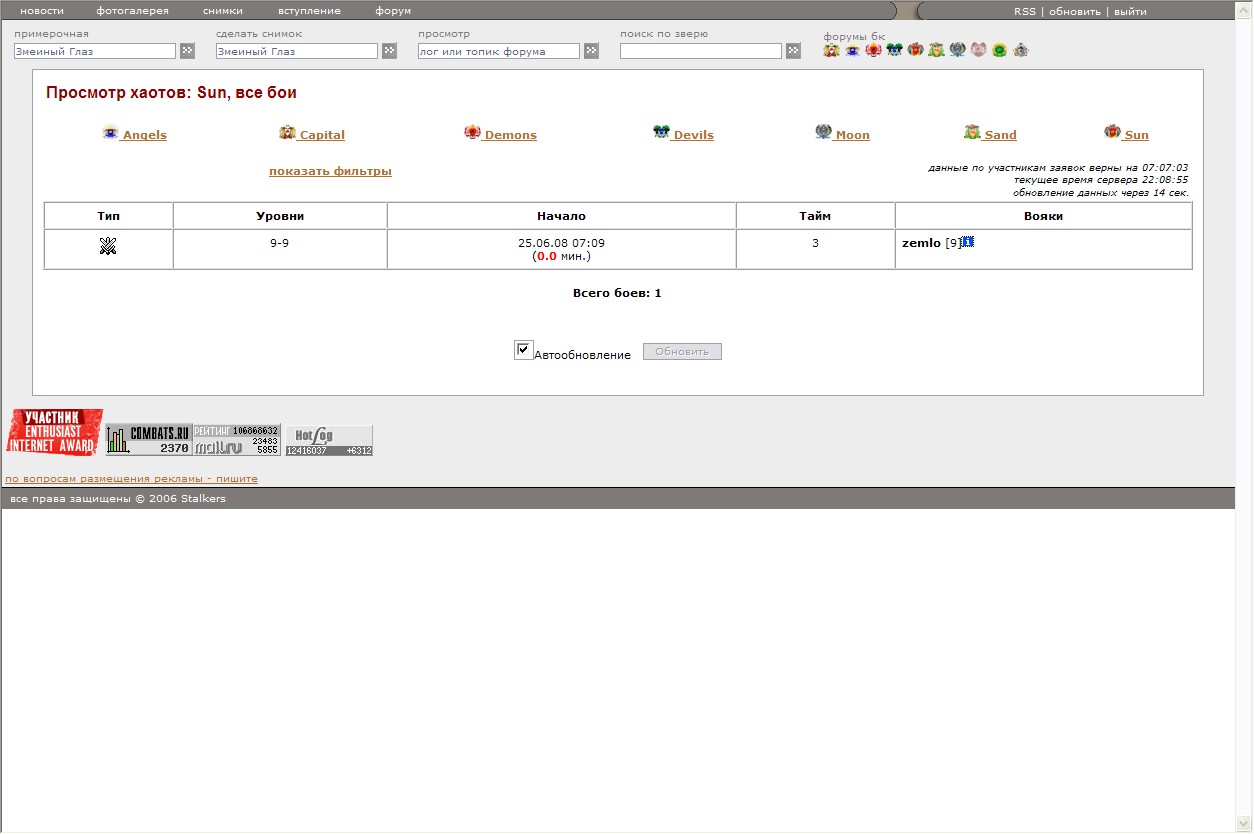Click 'выйти' logout link
Screen dimensions: 1254x834
pyautogui.click(x=1130, y=12)
